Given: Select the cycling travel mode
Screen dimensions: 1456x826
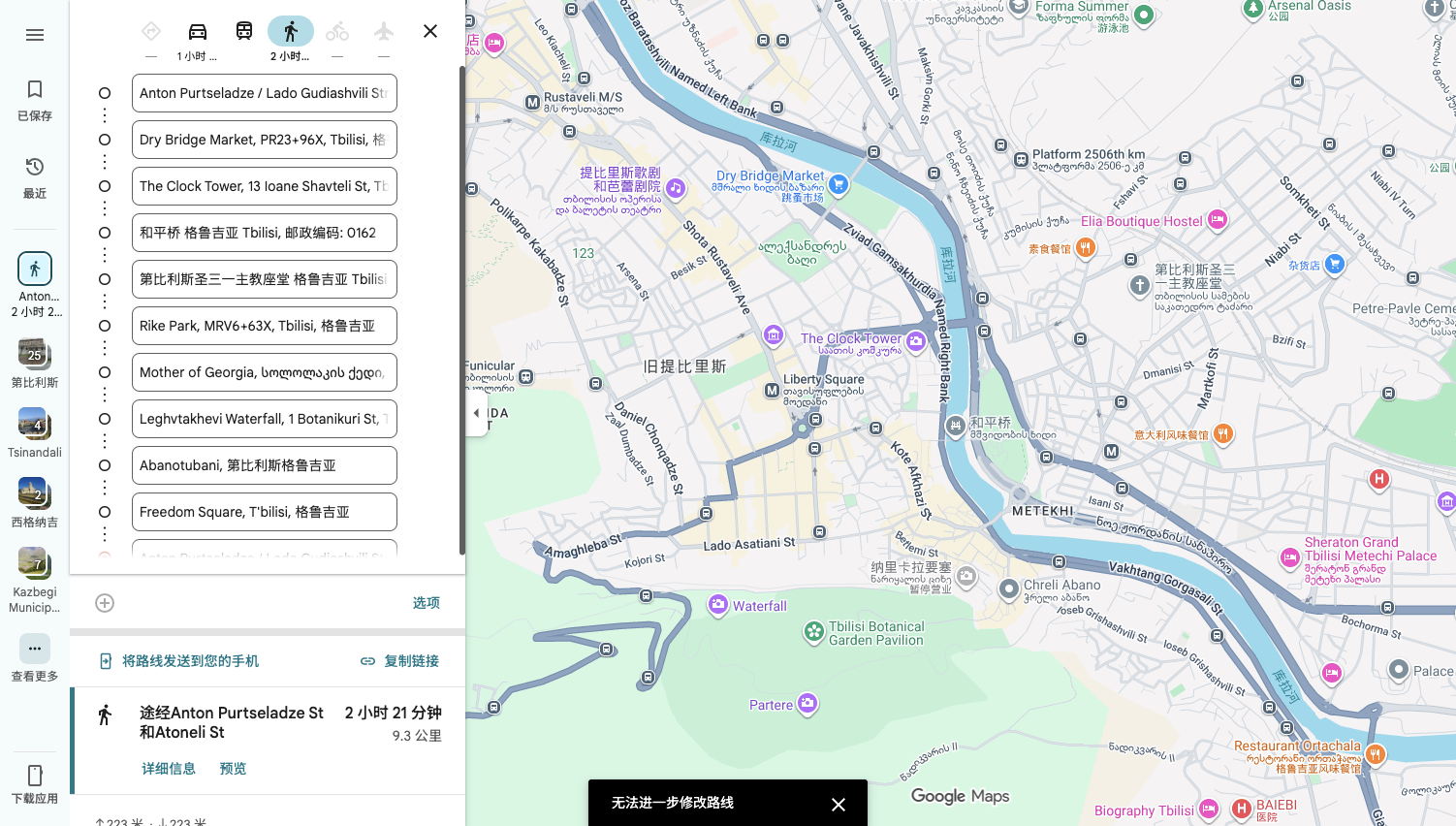Looking at the screenshot, I should 337,31.
